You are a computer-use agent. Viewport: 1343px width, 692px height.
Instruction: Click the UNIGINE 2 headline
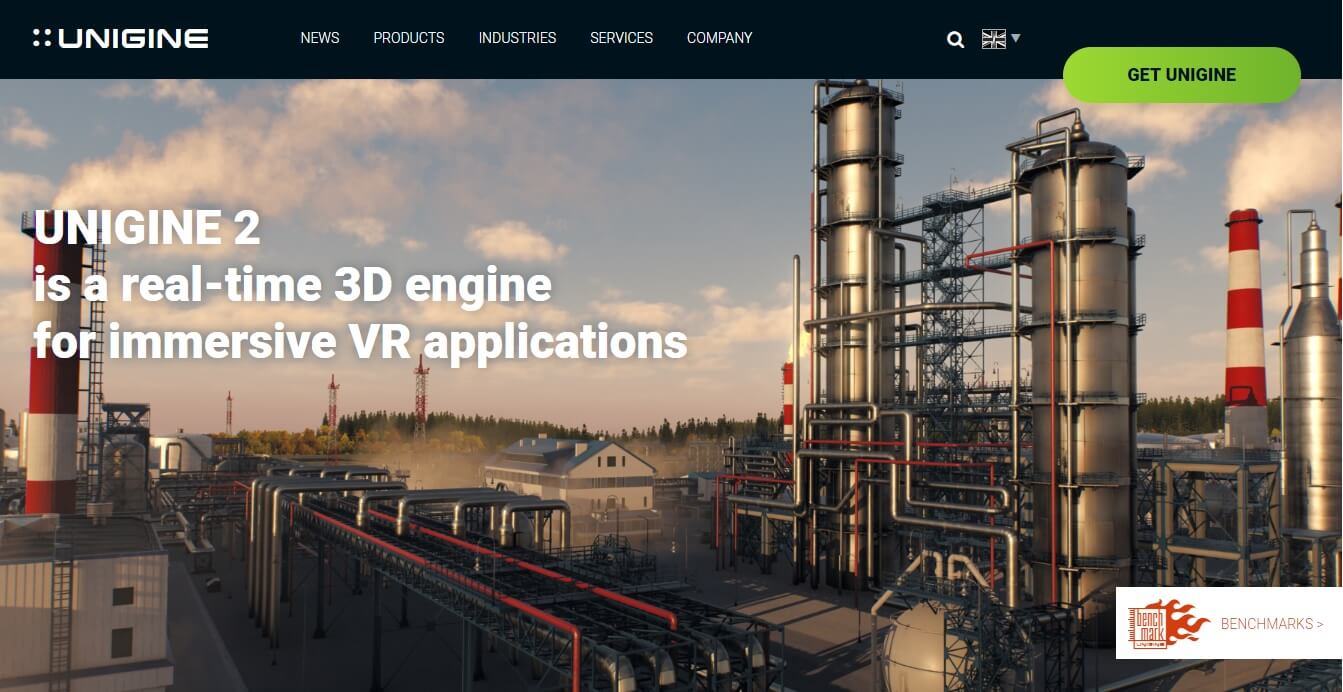tap(147, 228)
